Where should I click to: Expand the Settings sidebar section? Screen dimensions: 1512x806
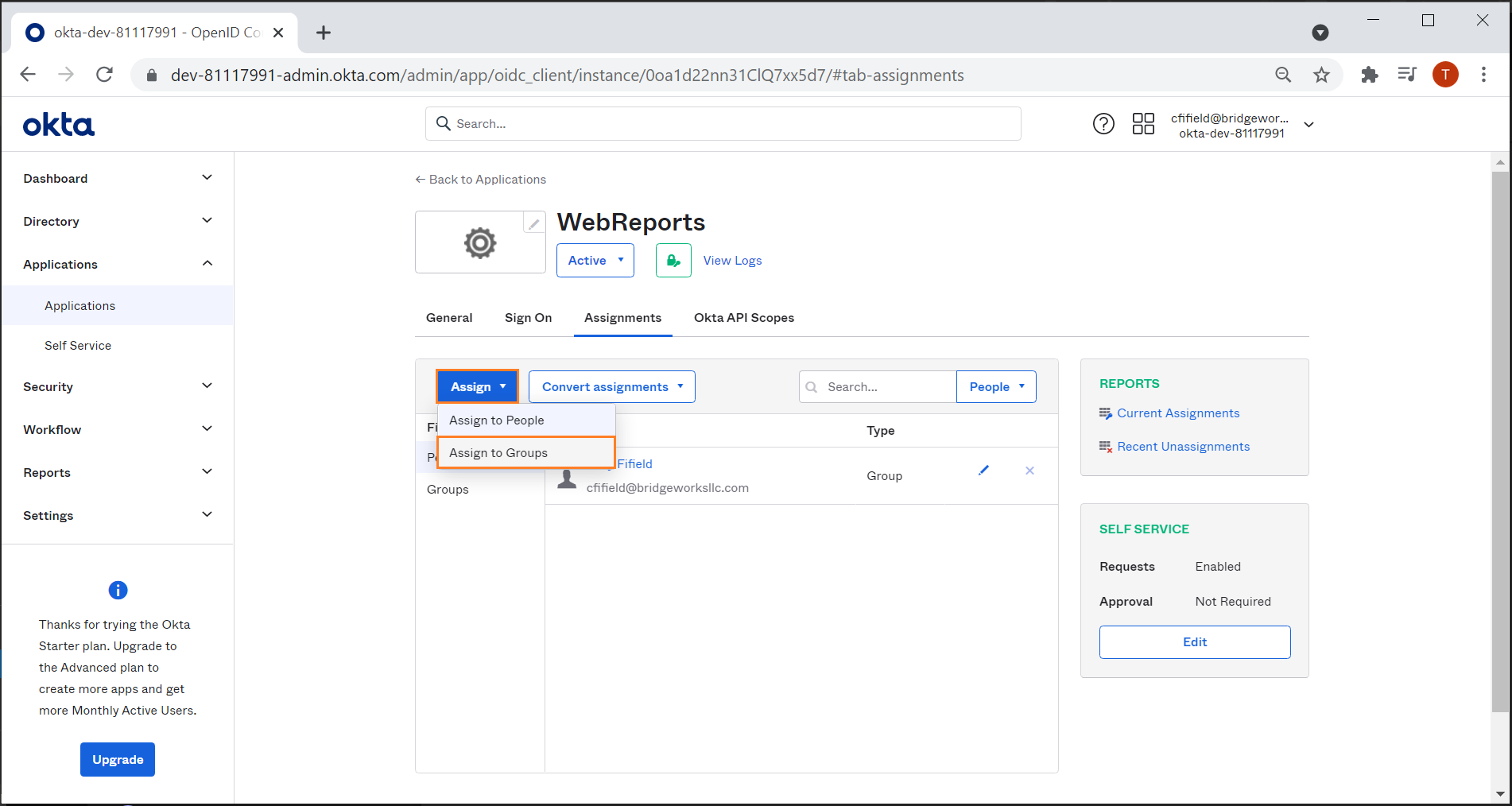(x=118, y=515)
